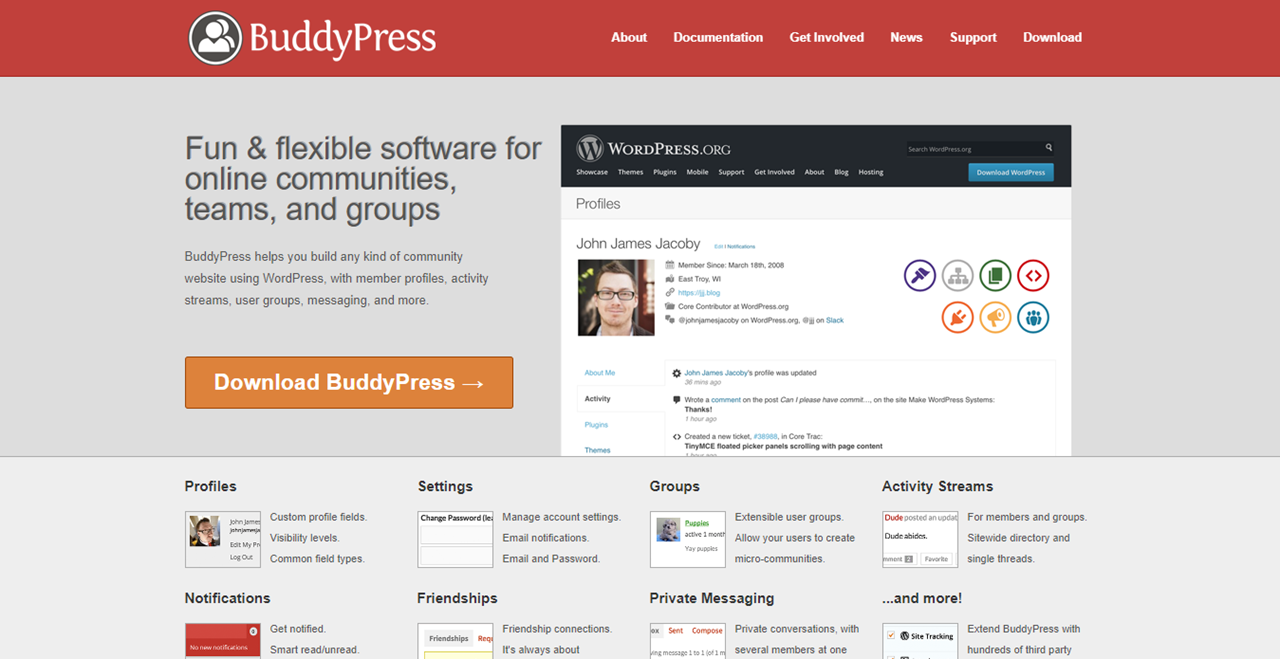This screenshot has height=659, width=1280.
Task: Click the Edit link beside the profile name
Action: click(718, 246)
